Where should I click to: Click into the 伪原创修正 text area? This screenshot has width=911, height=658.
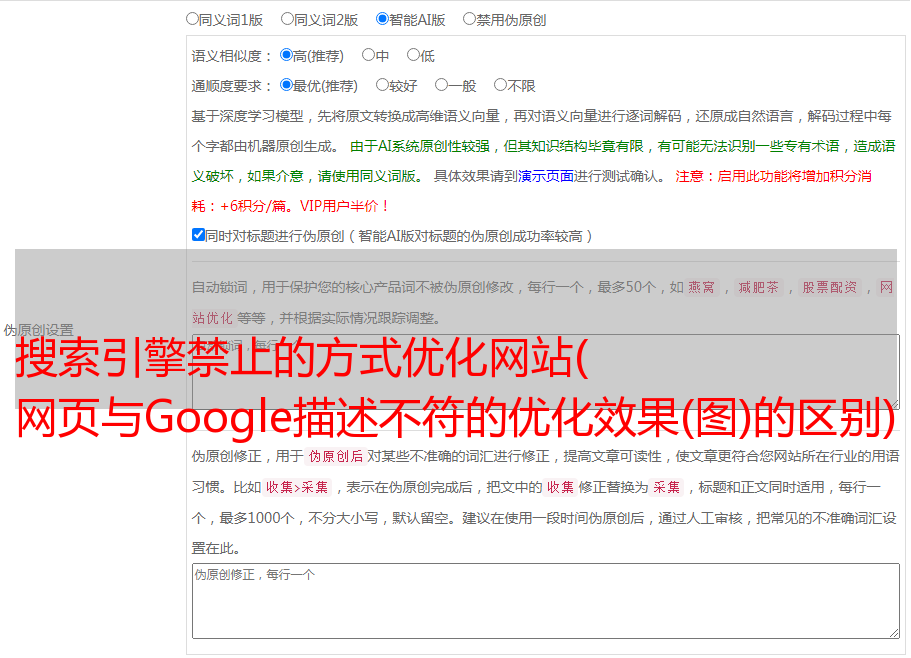(x=546, y=601)
